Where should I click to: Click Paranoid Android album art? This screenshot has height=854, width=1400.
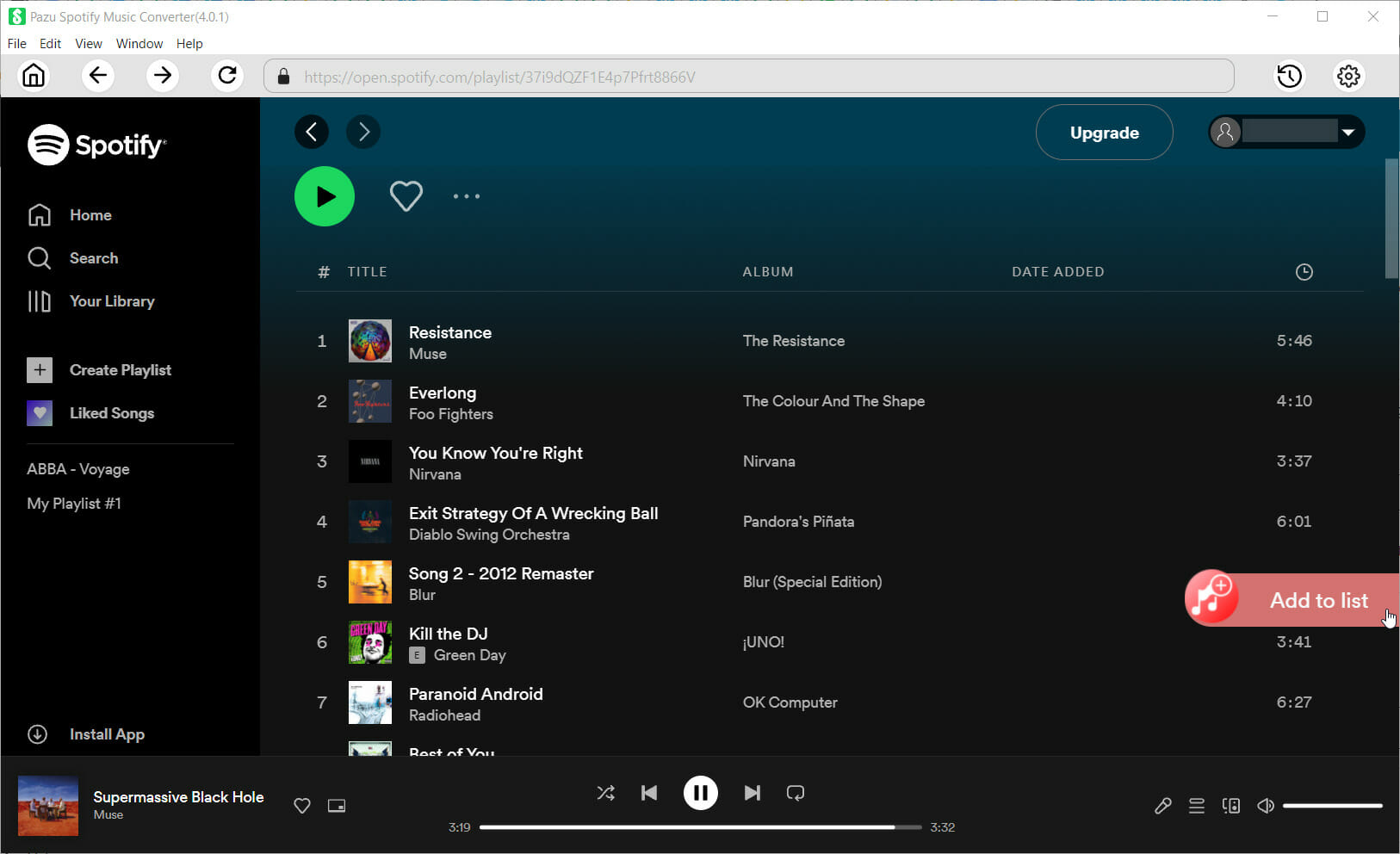(x=370, y=702)
